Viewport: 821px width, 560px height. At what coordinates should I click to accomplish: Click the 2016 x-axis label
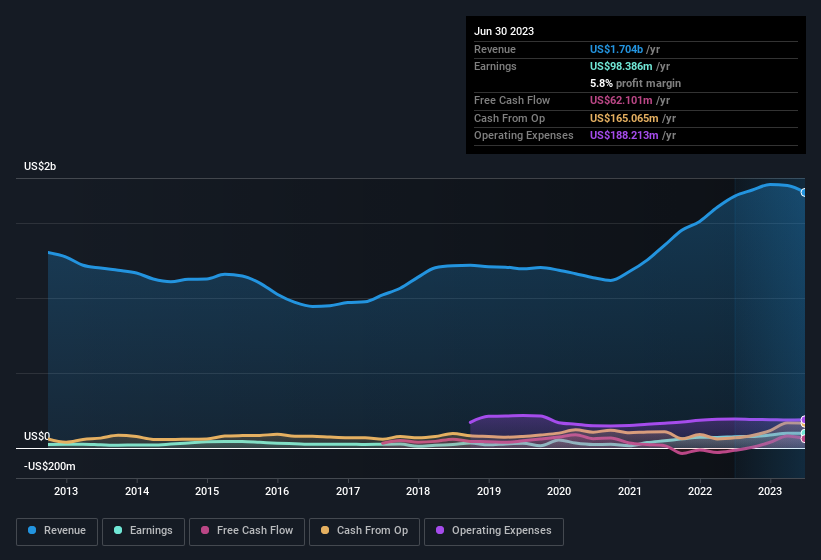pos(277,491)
